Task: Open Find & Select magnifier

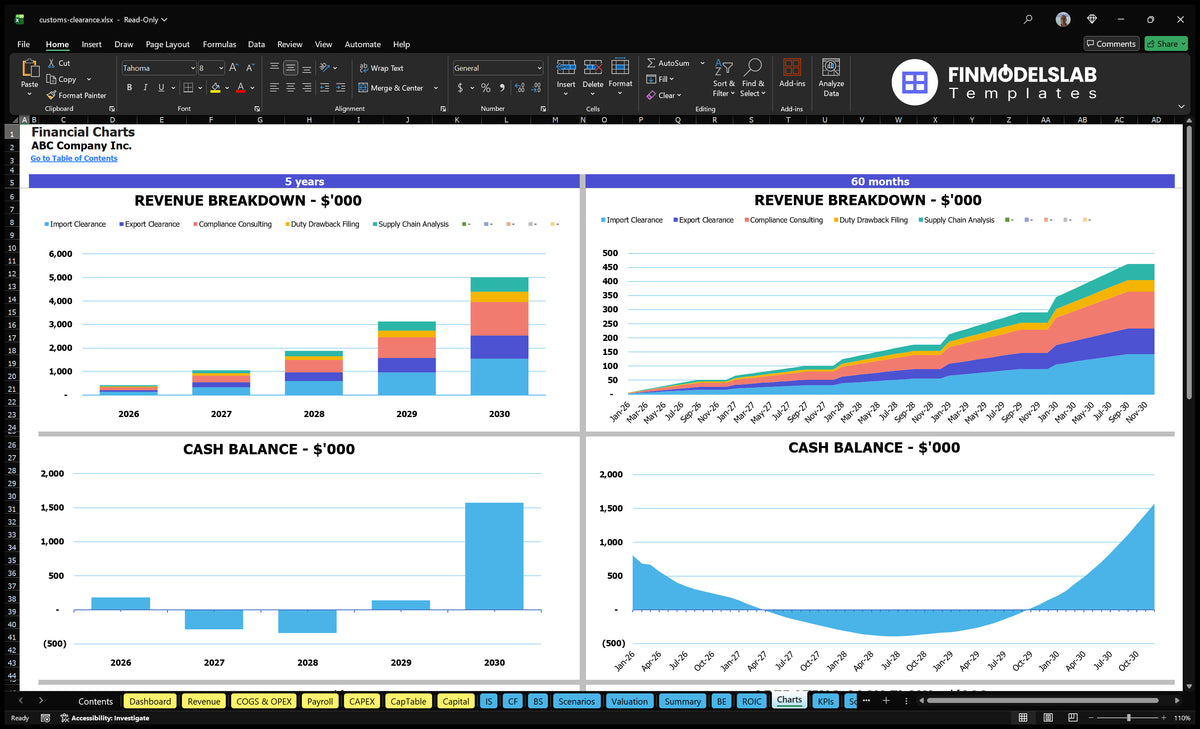Action: point(753,77)
